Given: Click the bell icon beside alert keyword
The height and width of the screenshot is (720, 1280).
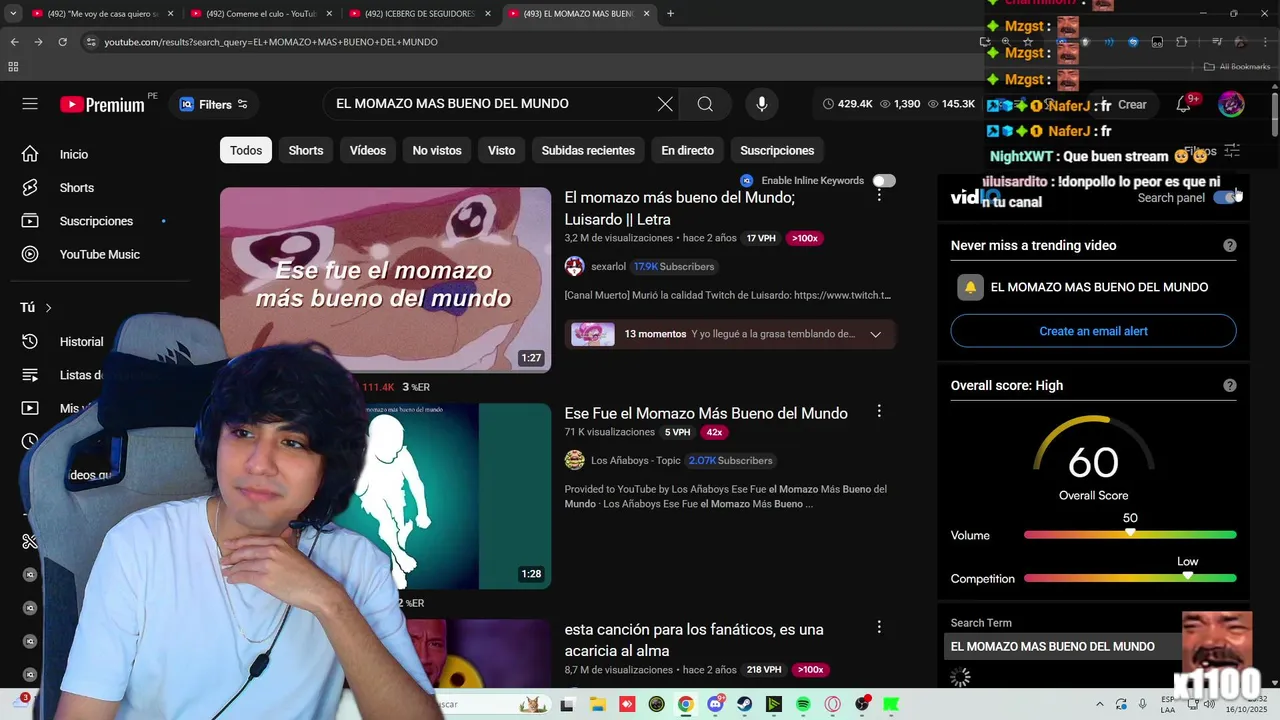Looking at the screenshot, I should [970, 287].
